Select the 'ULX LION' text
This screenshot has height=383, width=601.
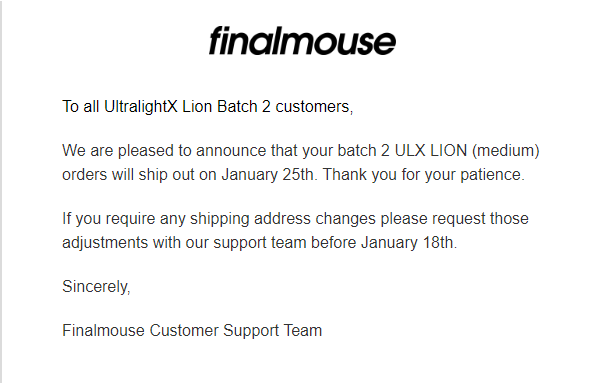click(431, 150)
